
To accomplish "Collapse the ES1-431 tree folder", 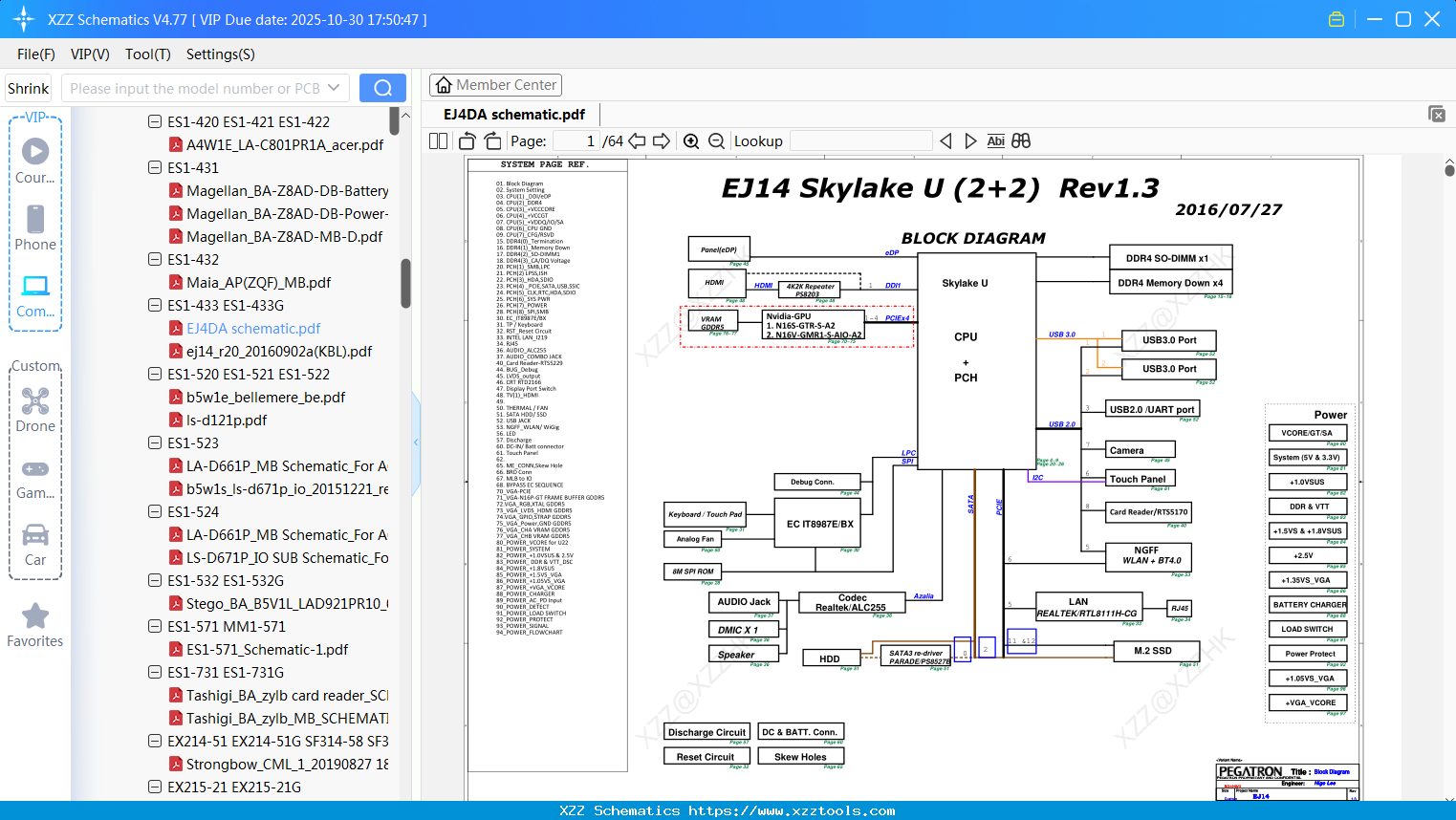I will pyautogui.click(x=155, y=168).
